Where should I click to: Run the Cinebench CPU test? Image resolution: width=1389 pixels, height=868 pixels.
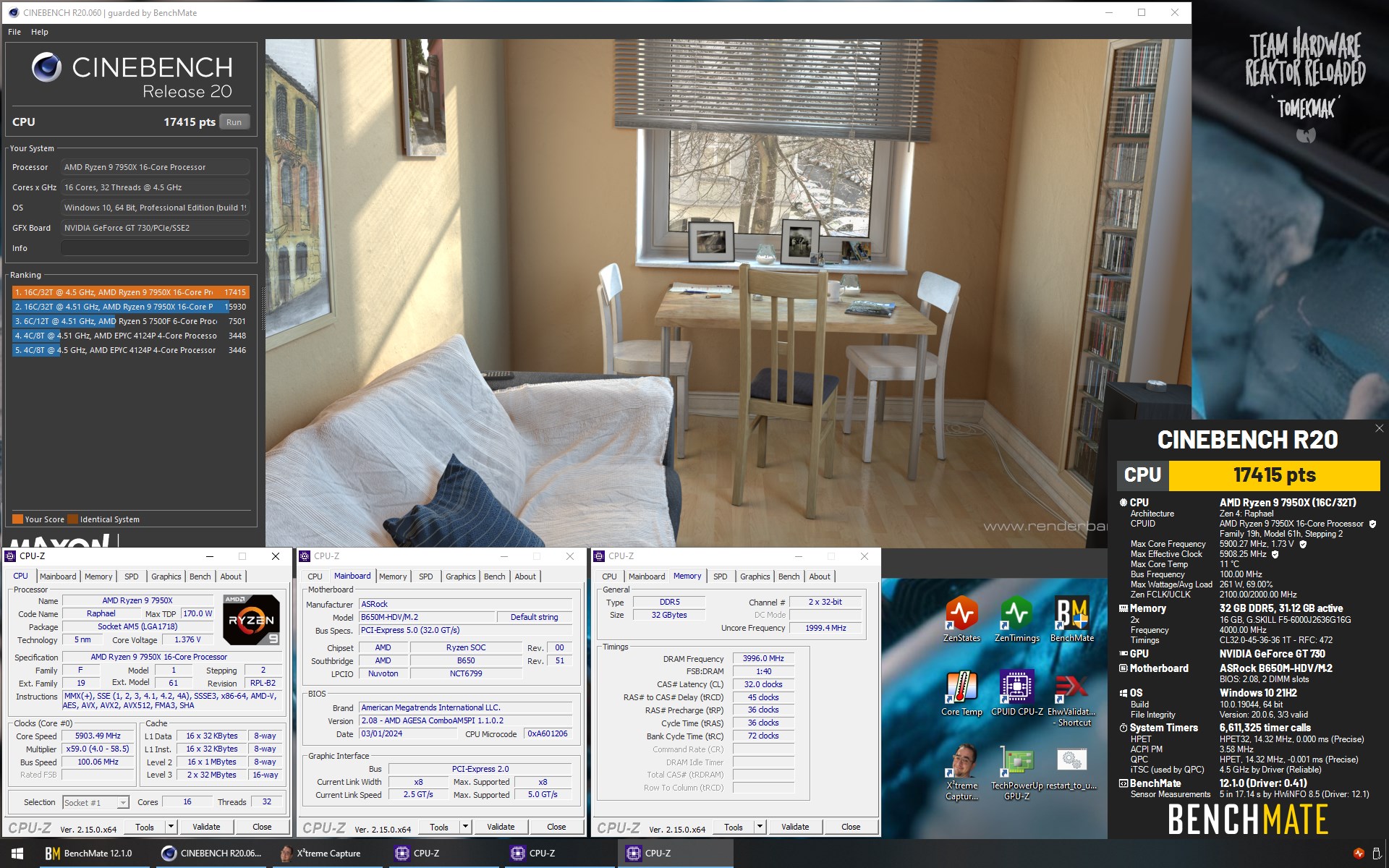click(234, 122)
